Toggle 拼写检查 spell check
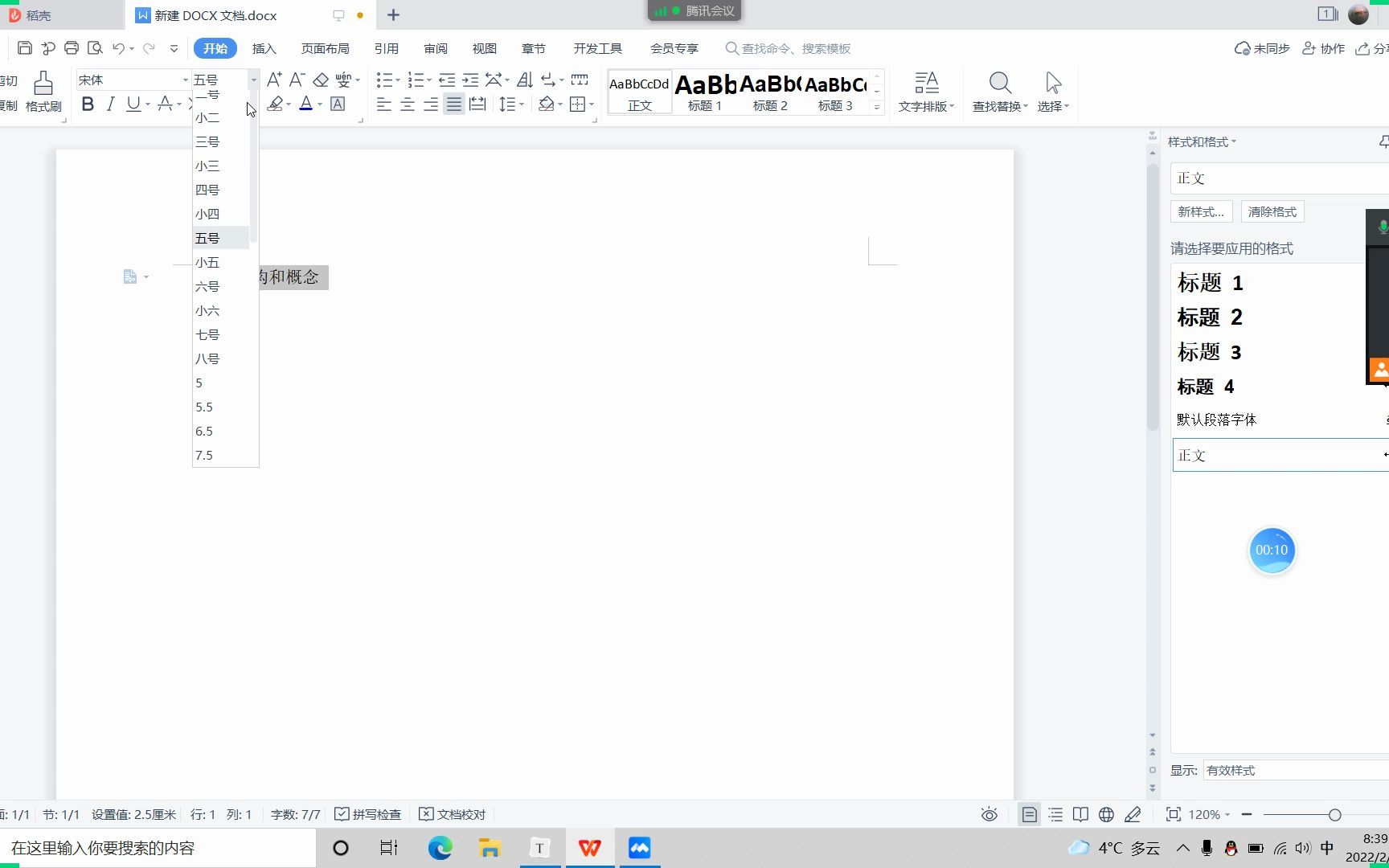The width and height of the screenshot is (1389, 868). tap(368, 814)
